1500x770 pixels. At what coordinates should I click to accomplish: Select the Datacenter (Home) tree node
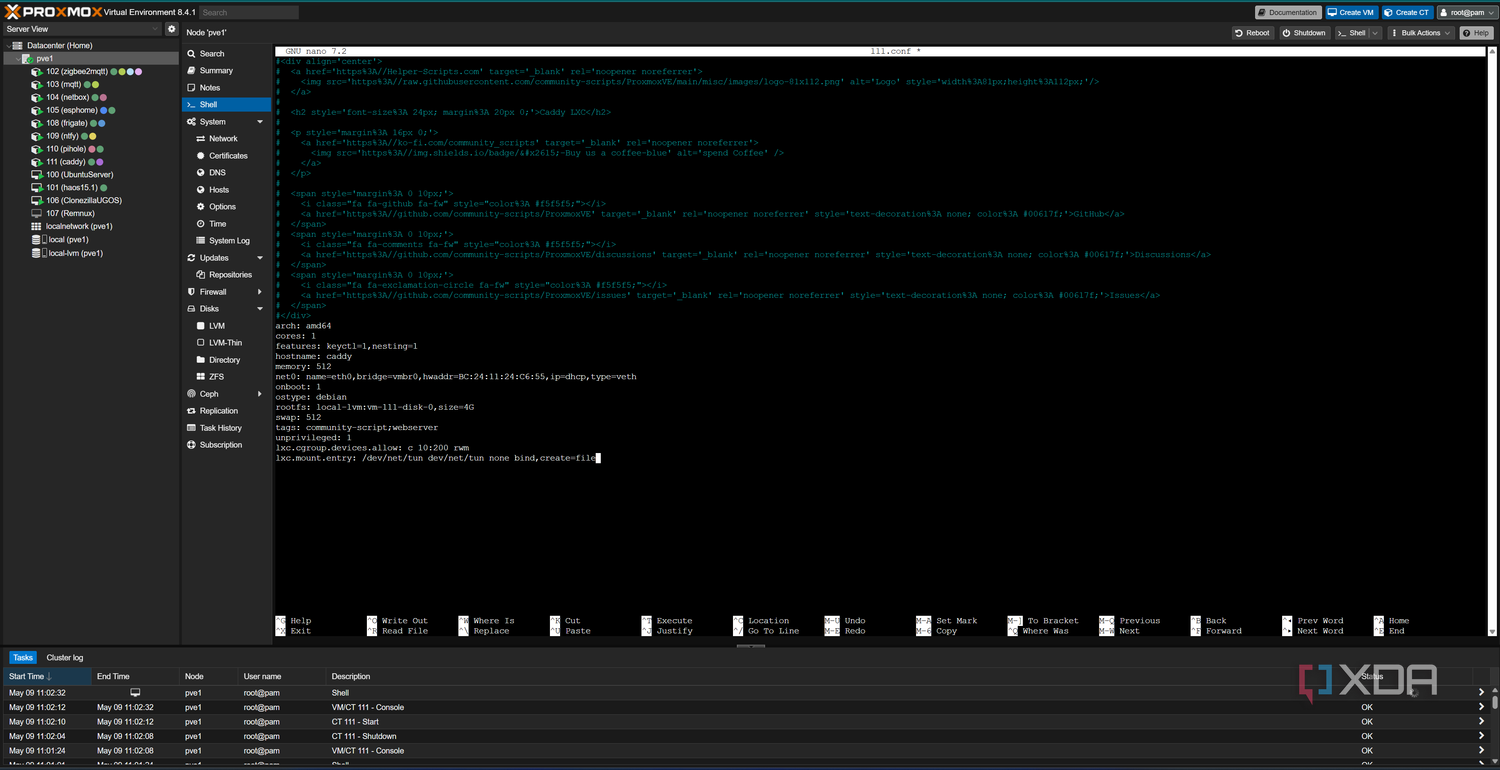point(59,46)
